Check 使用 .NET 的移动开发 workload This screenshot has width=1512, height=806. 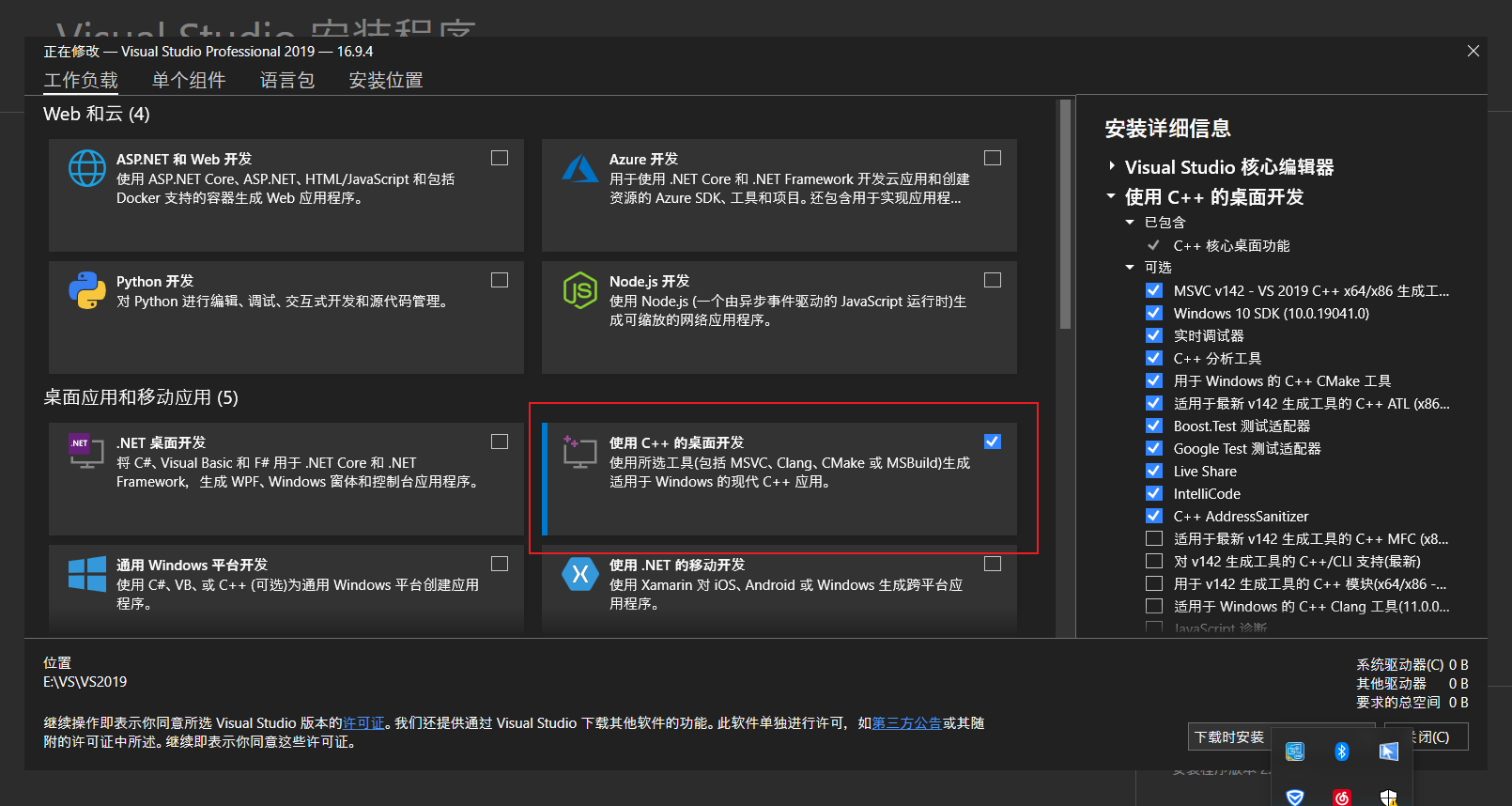pyautogui.click(x=993, y=564)
